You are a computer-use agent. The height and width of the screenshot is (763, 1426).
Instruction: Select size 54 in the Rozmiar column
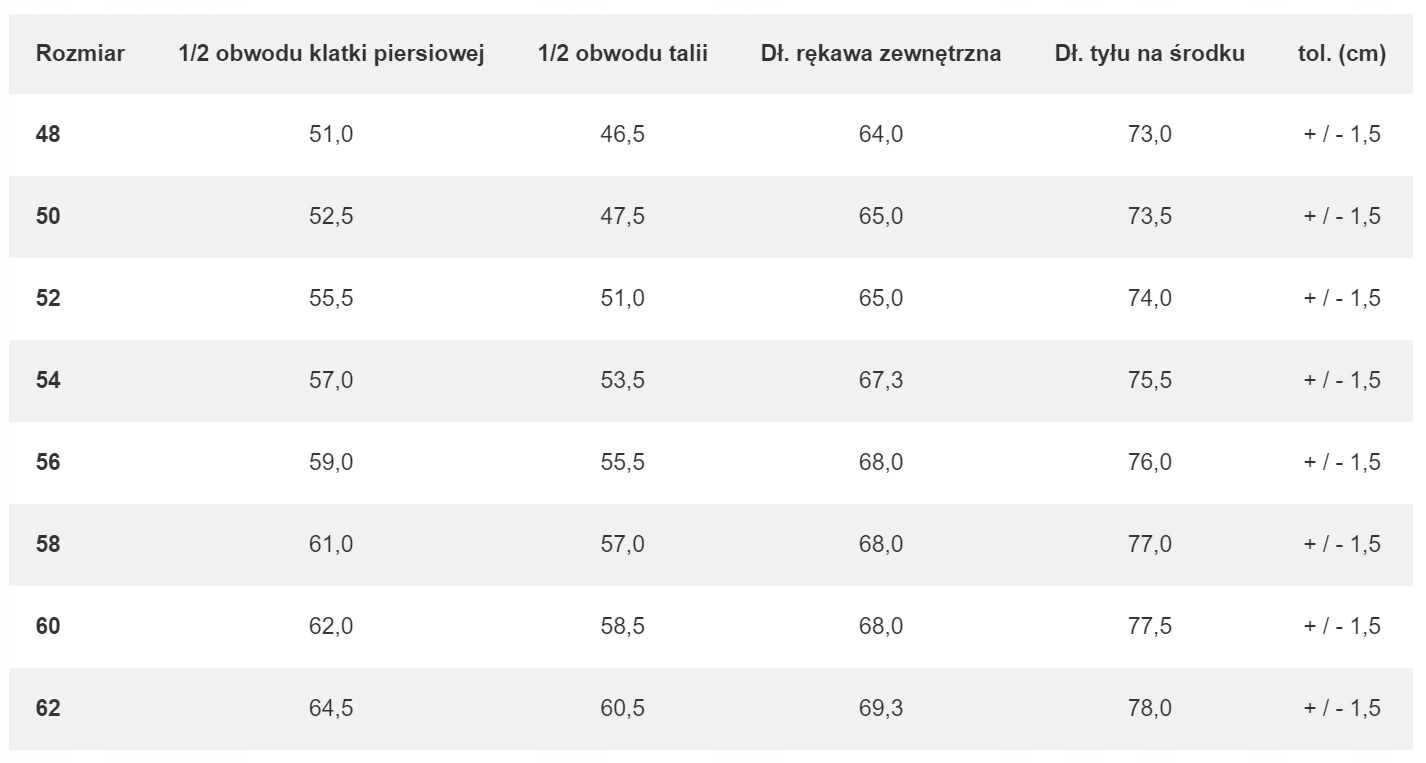[48, 380]
